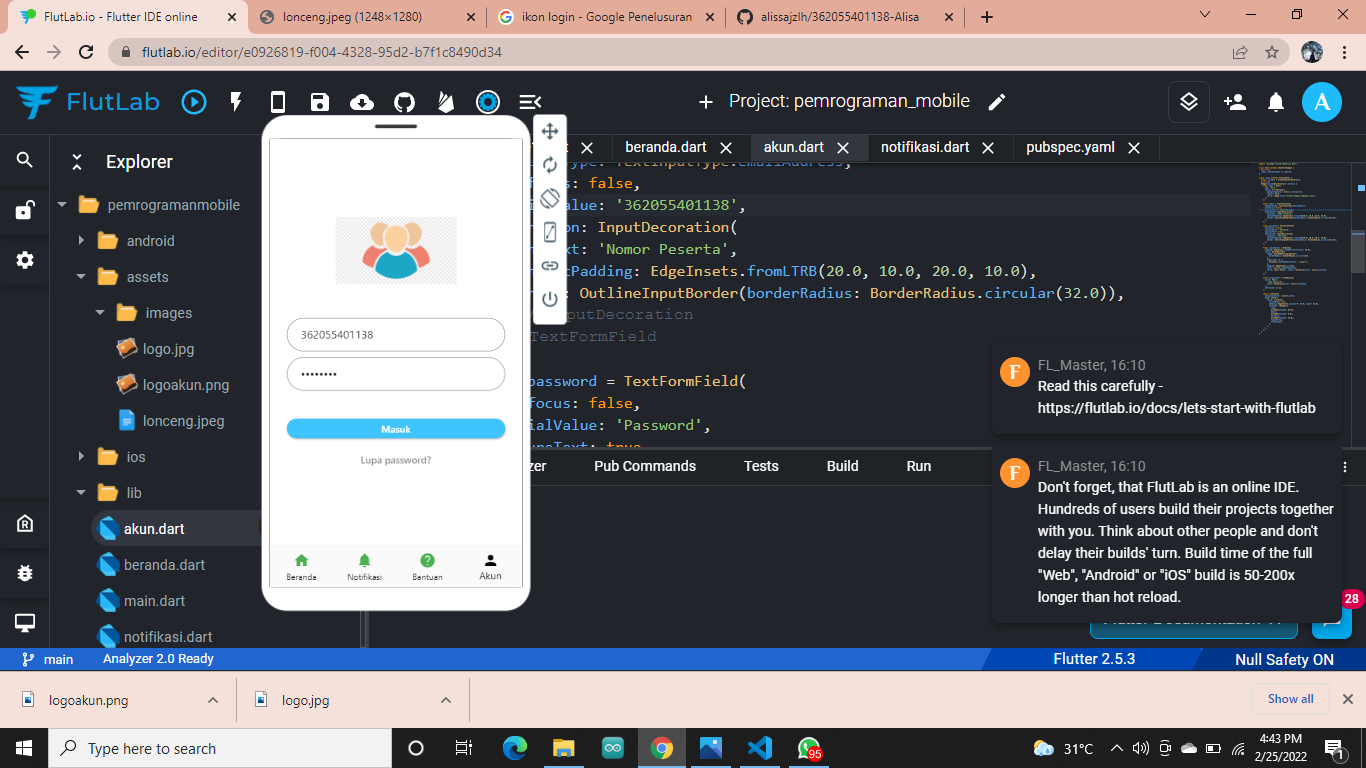Rotate the emulator device orientation
The image size is (1366, 768).
coord(550,198)
